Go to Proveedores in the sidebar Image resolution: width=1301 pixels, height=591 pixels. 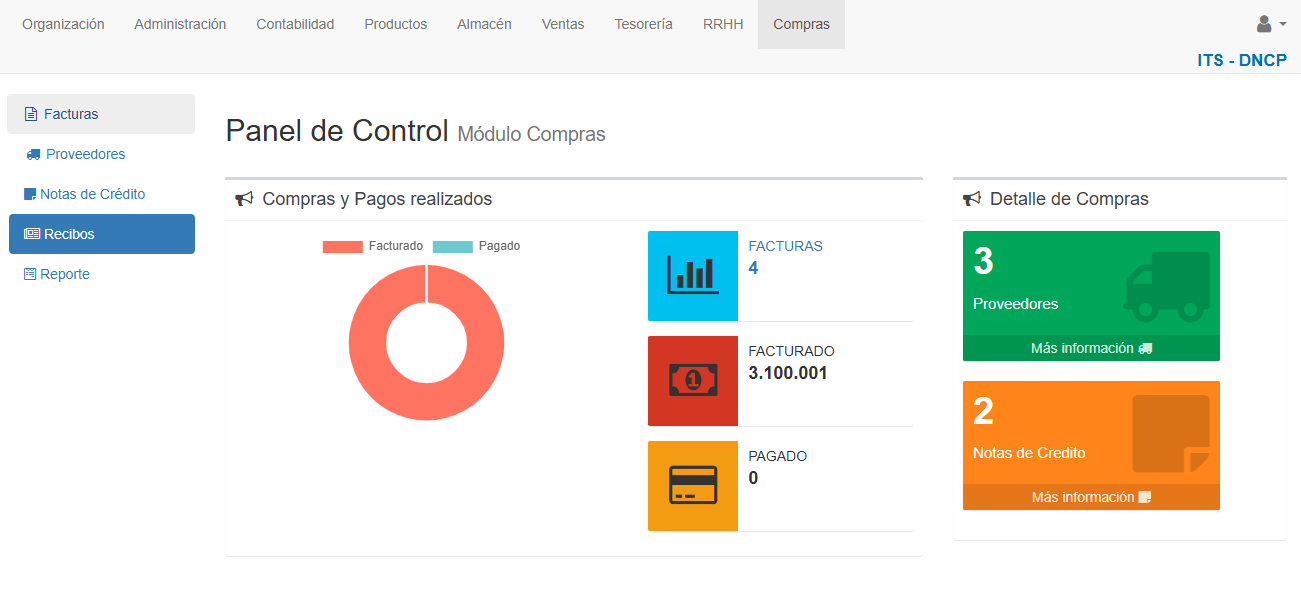tap(85, 154)
